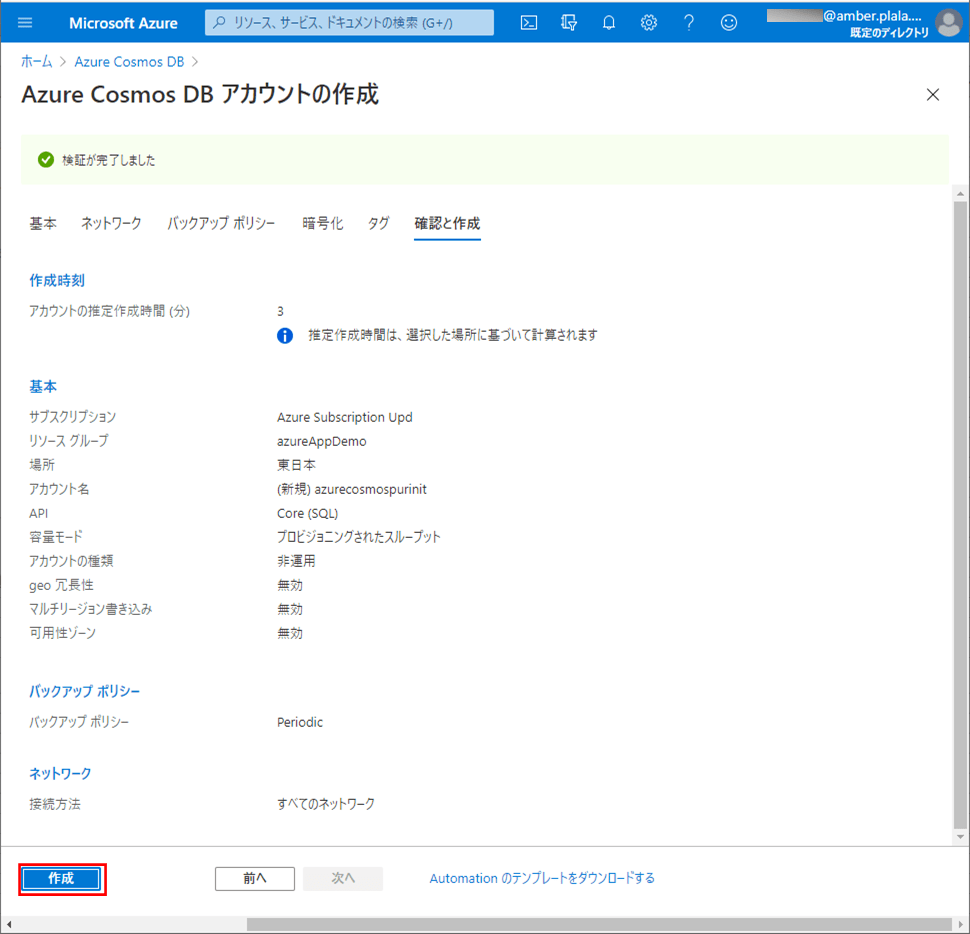Click the 容量モード label
The height and width of the screenshot is (934, 970).
pyautogui.click(x=56, y=537)
